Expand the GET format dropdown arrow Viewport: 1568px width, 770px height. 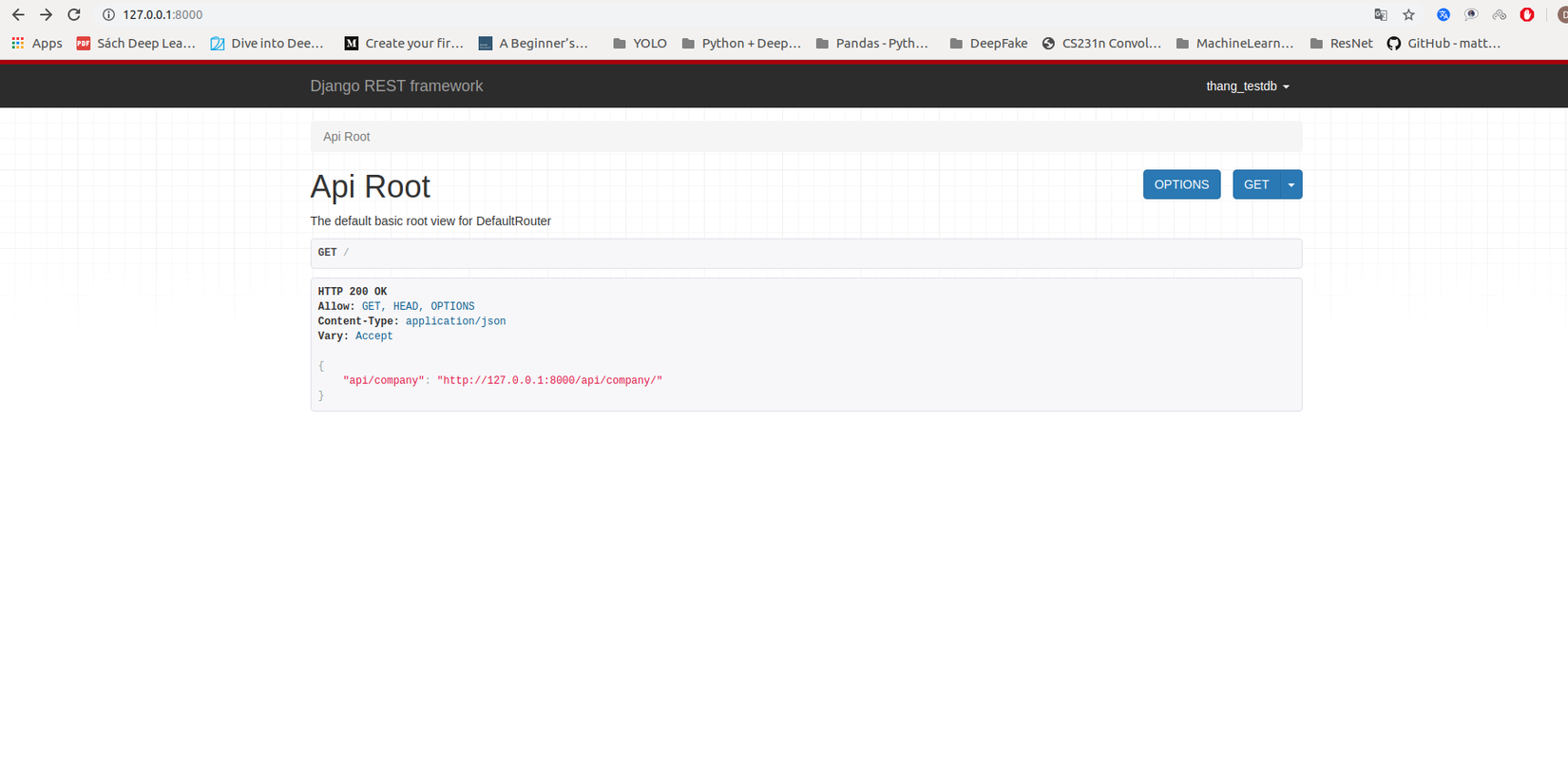coord(1291,184)
